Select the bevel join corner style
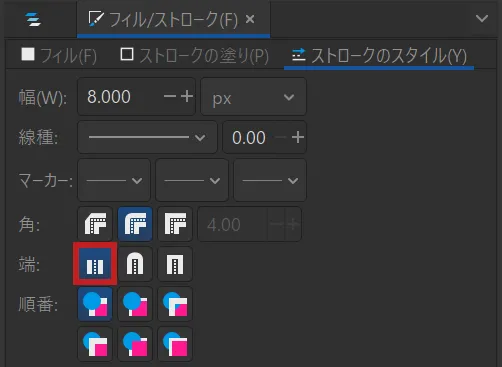Screen dimensions: 502x367 pyautogui.click(x=95, y=224)
